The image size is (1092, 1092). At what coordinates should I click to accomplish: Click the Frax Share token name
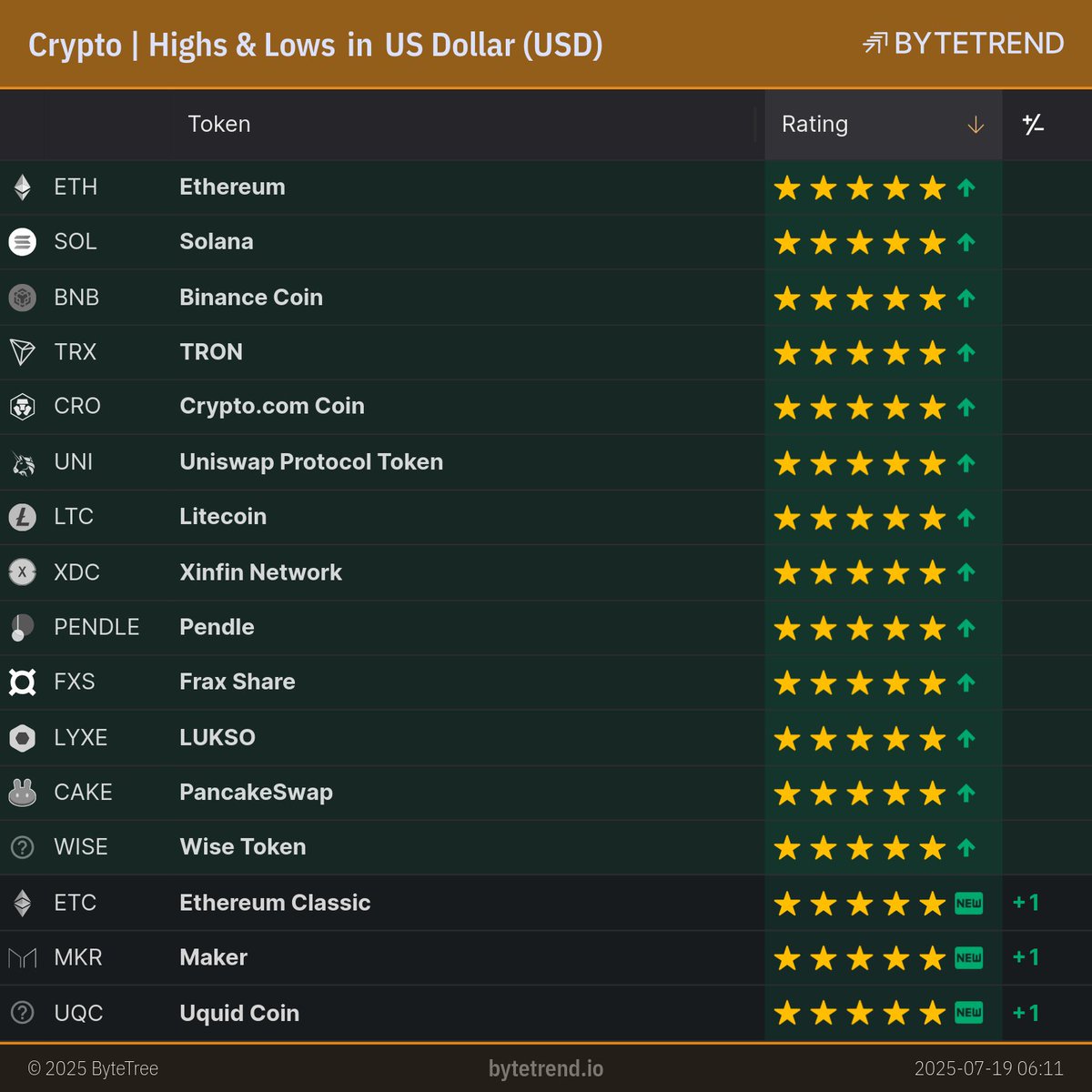click(238, 682)
